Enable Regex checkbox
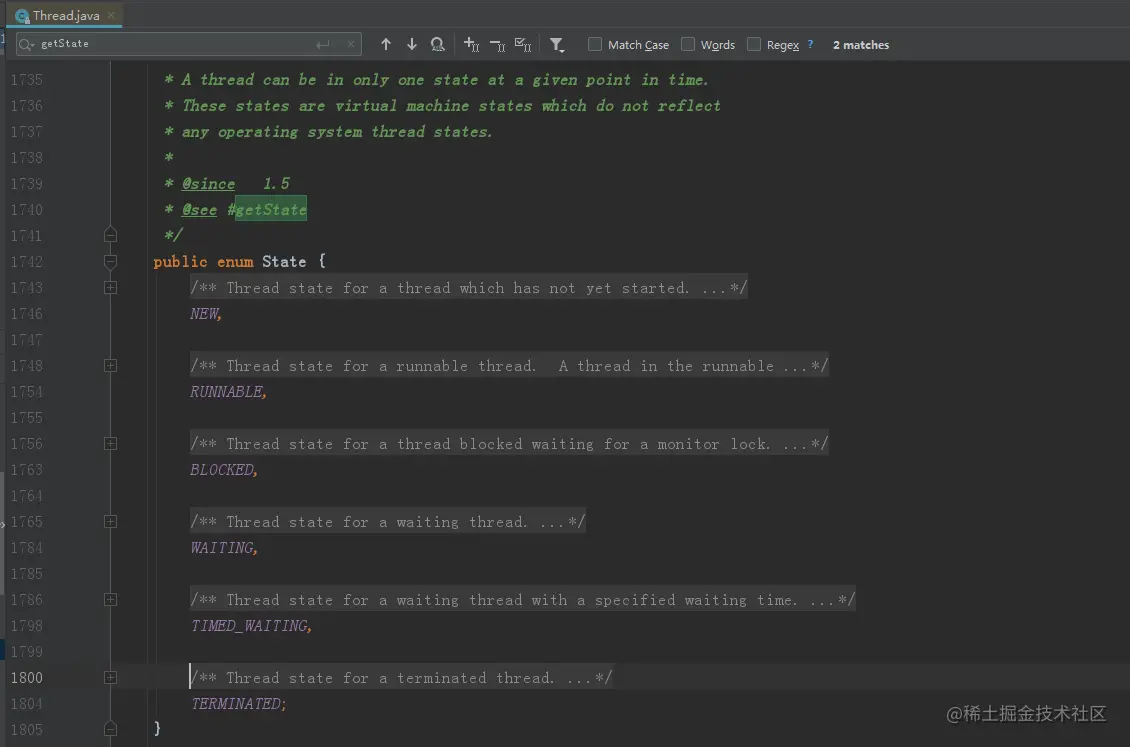The image size is (1130, 747). (x=754, y=44)
